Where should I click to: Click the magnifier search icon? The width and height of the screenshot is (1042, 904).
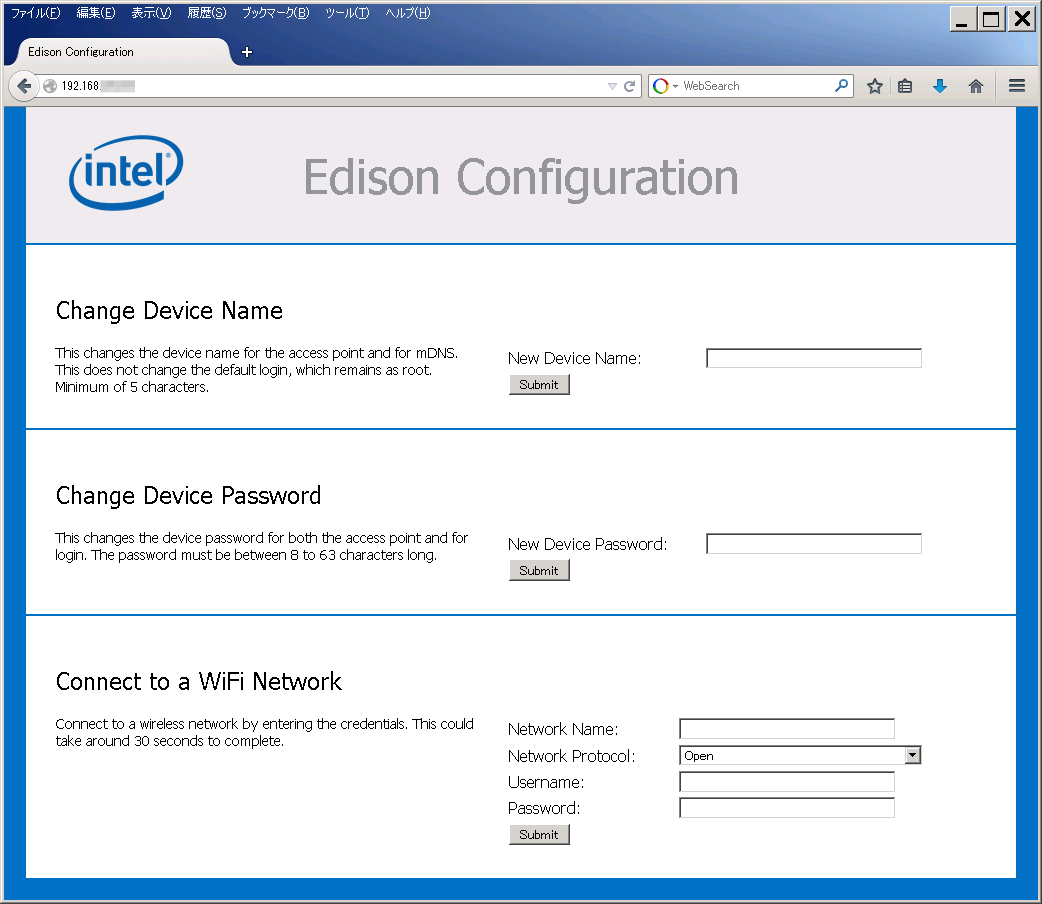click(841, 85)
